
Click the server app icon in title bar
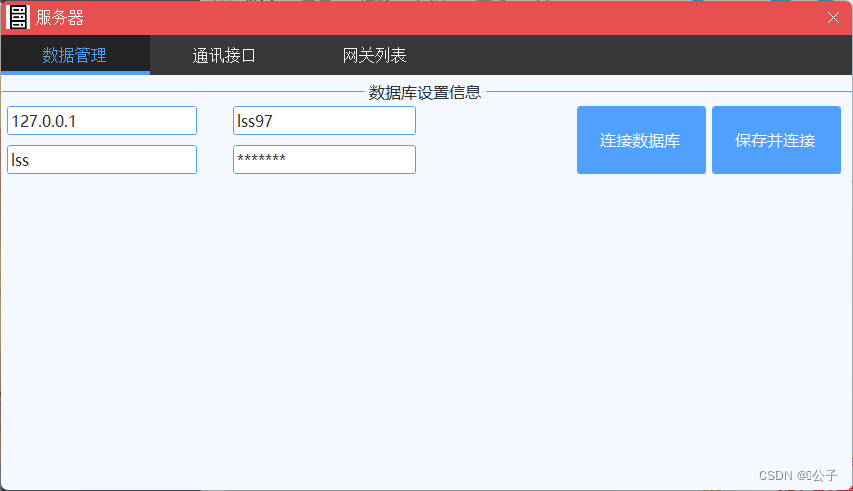coord(17,17)
